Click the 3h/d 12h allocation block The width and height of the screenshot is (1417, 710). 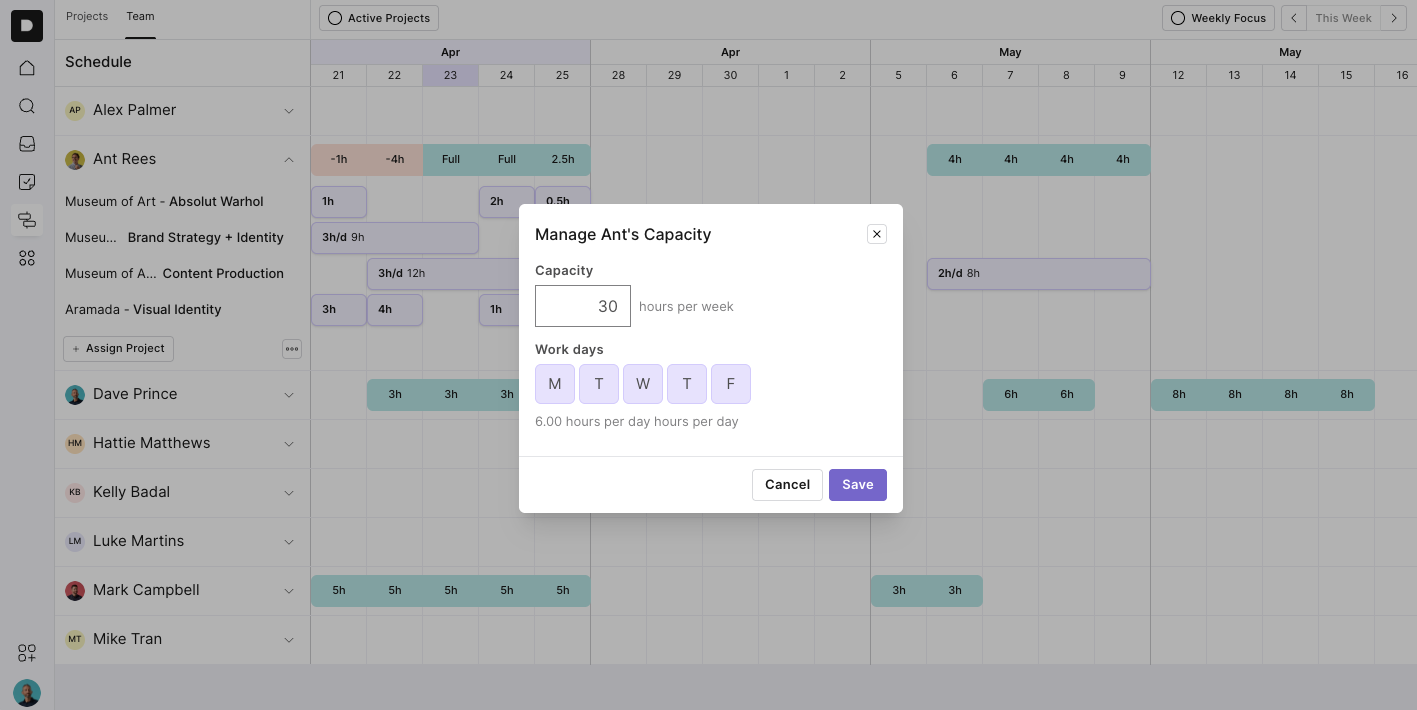tap(444, 274)
